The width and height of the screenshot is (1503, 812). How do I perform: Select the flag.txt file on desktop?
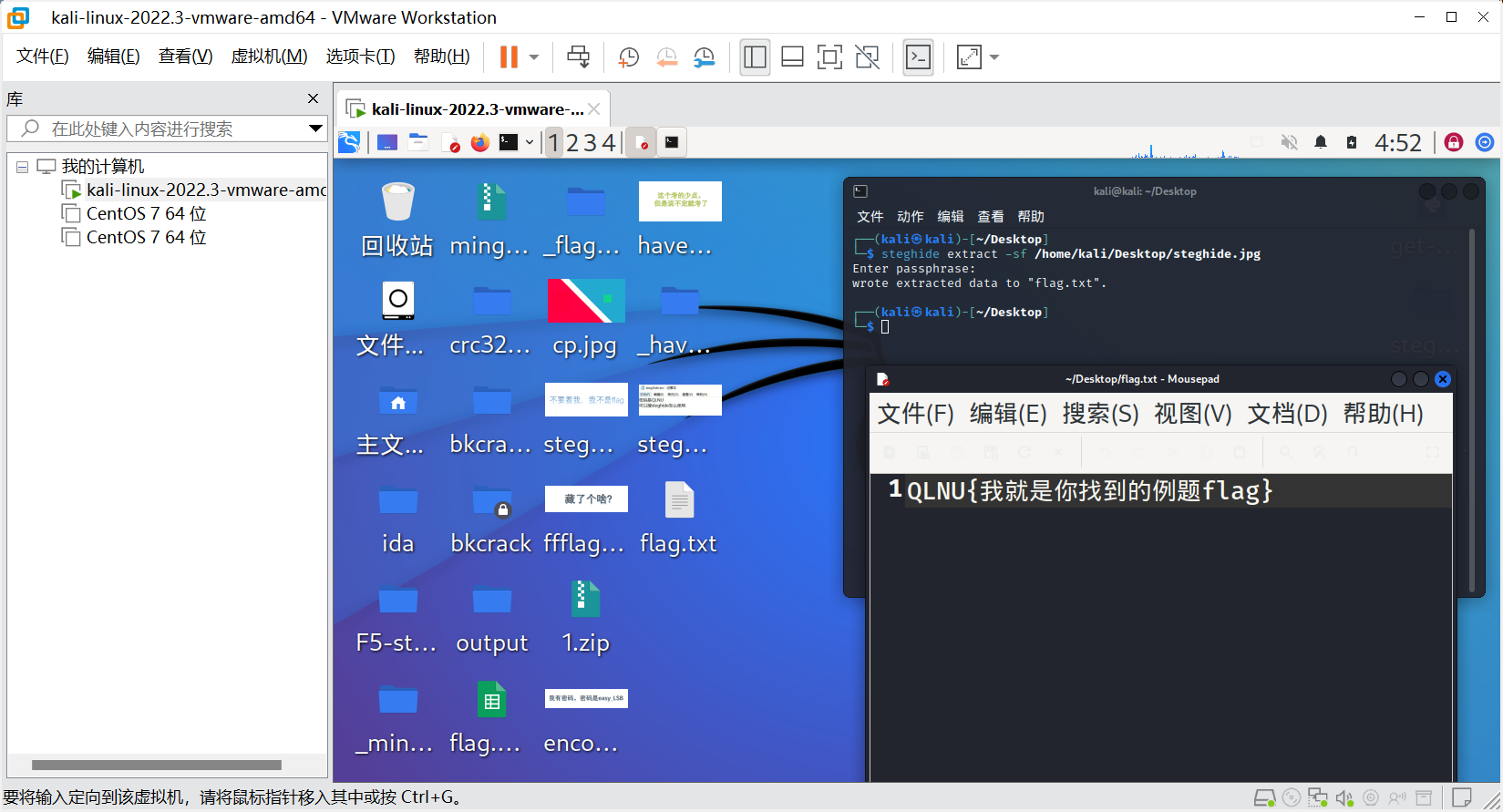tap(679, 518)
